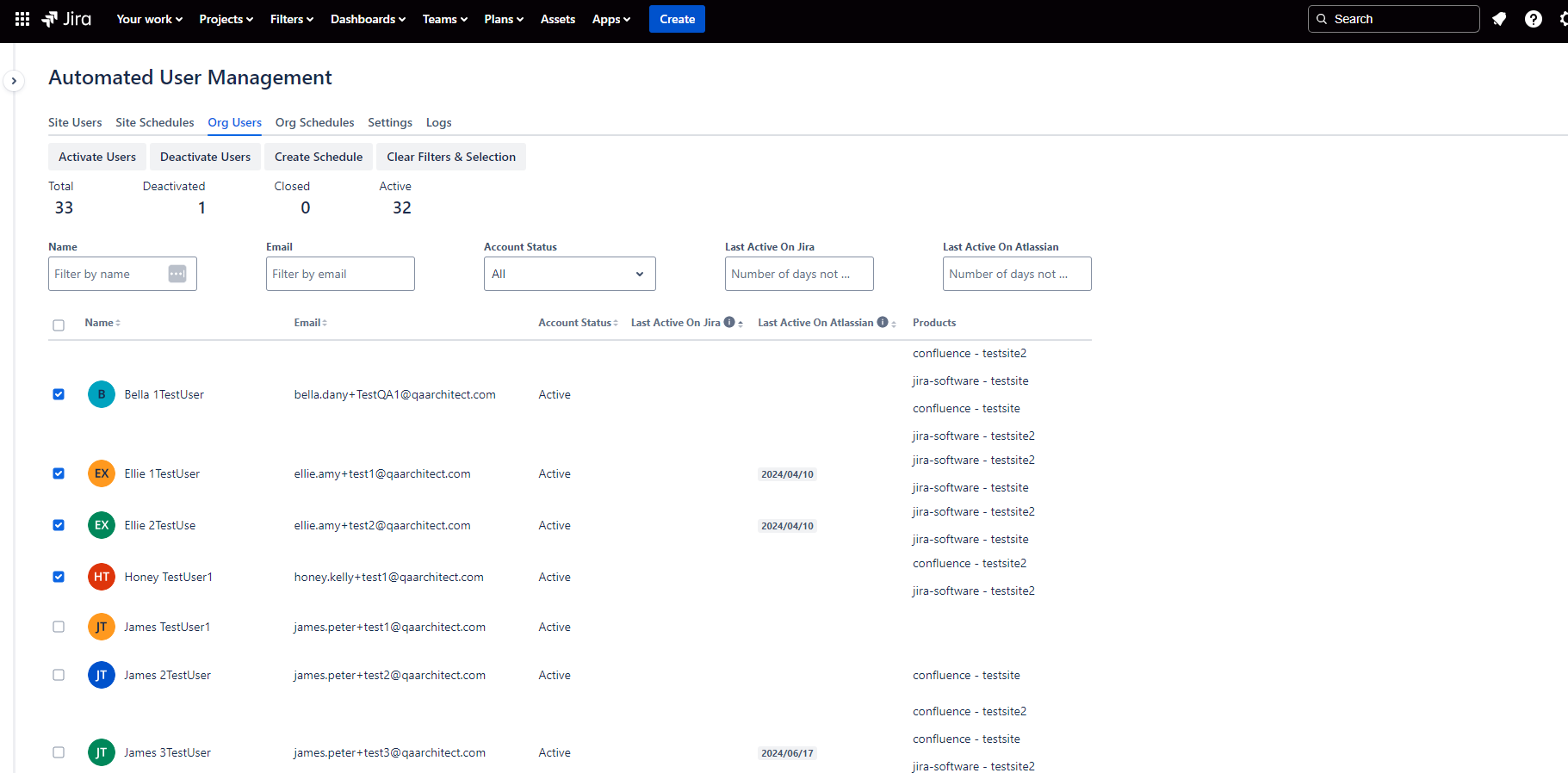Open the notifications icon
Image resolution: width=1568 pixels, height=773 pixels.
coord(1499,19)
